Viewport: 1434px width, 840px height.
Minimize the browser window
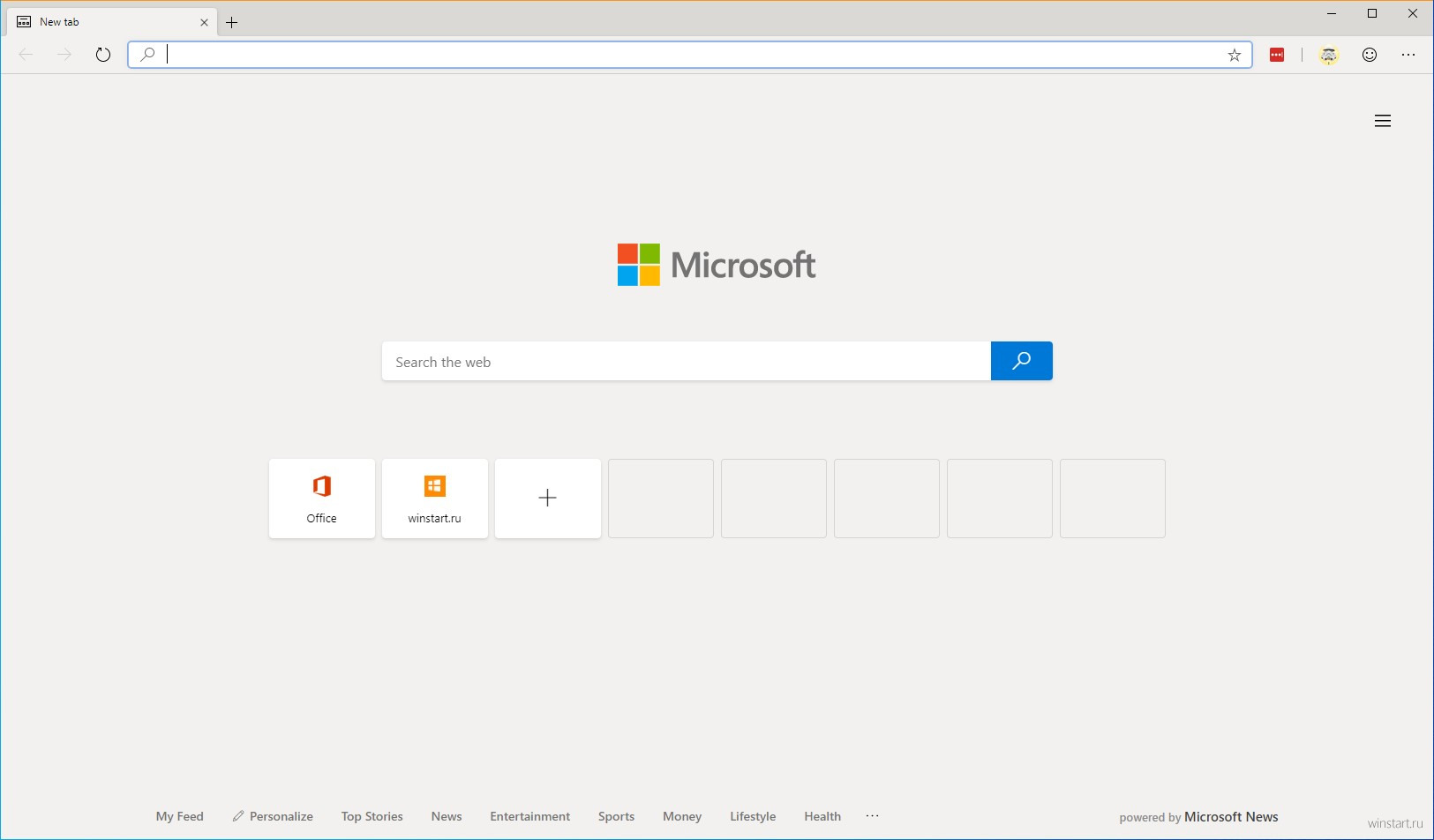1332,13
